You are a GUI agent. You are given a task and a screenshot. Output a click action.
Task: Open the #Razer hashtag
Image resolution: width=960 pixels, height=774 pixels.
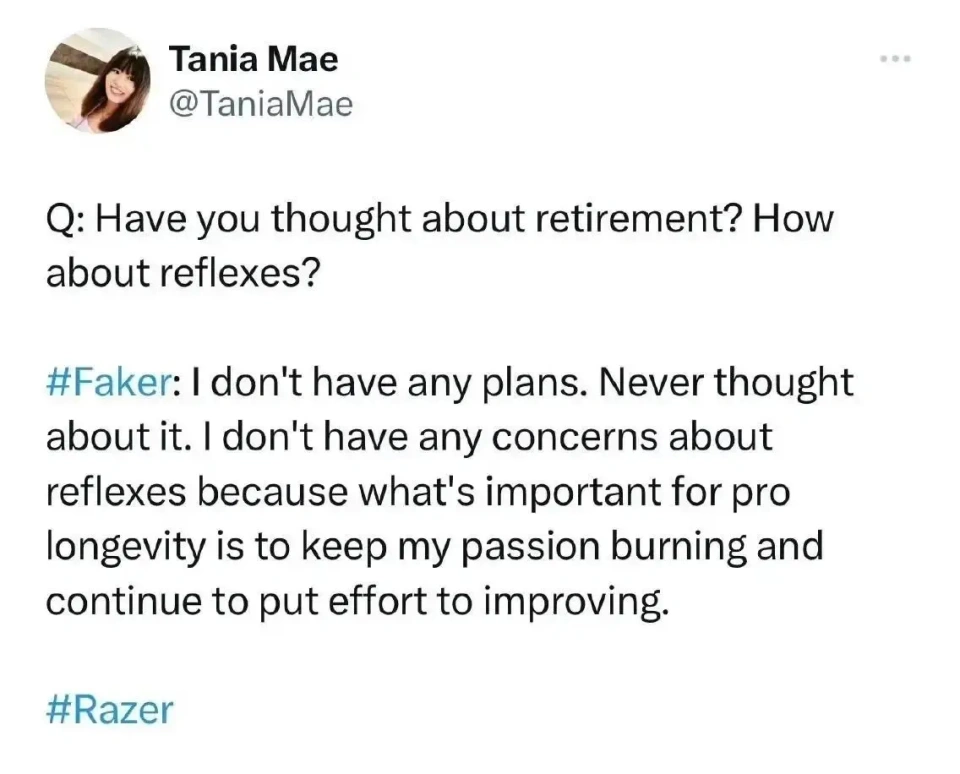click(x=110, y=710)
